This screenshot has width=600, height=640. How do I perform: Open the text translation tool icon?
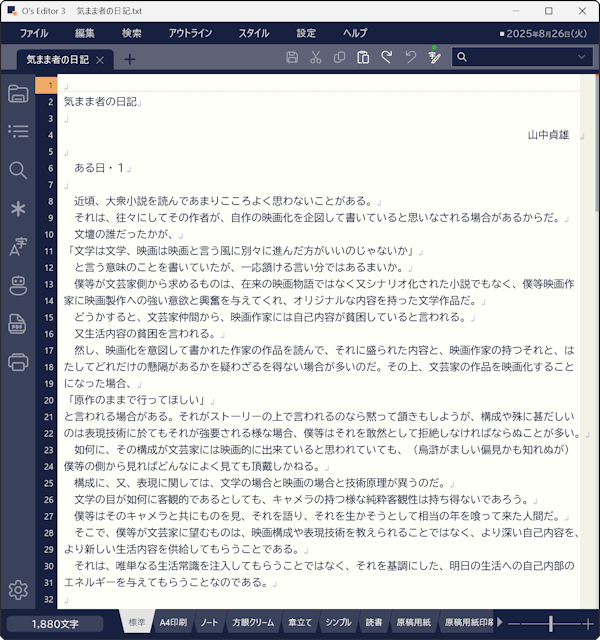click(17, 247)
